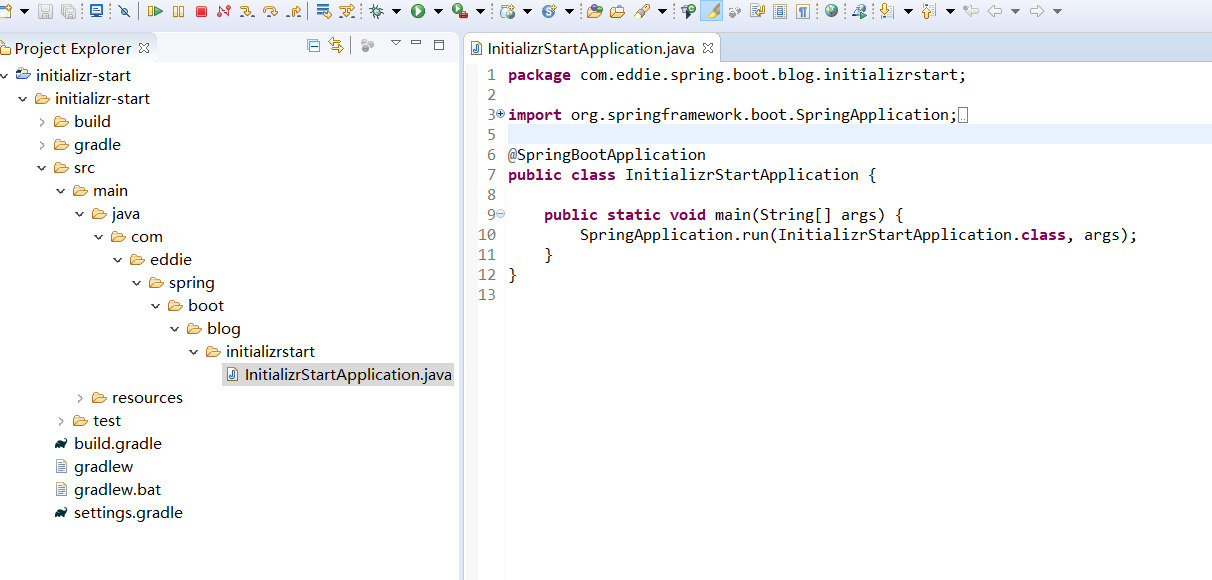Open the Debug dropdown arrow
Screen dimensions: 1212x580
tap(396, 11)
